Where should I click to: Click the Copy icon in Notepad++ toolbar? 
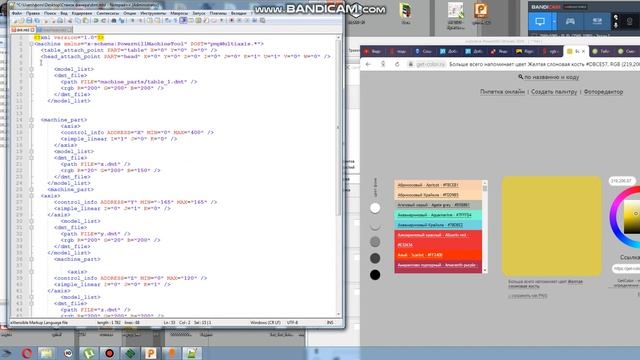tap(78, 20)
